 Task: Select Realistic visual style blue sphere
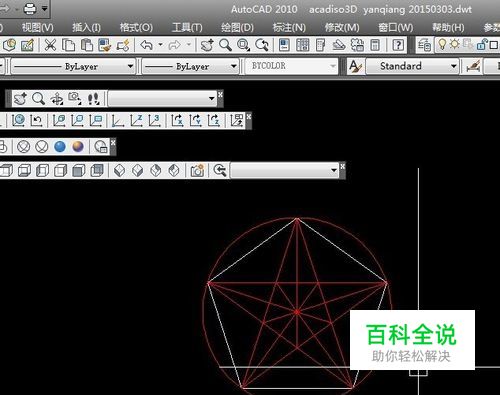60,147
